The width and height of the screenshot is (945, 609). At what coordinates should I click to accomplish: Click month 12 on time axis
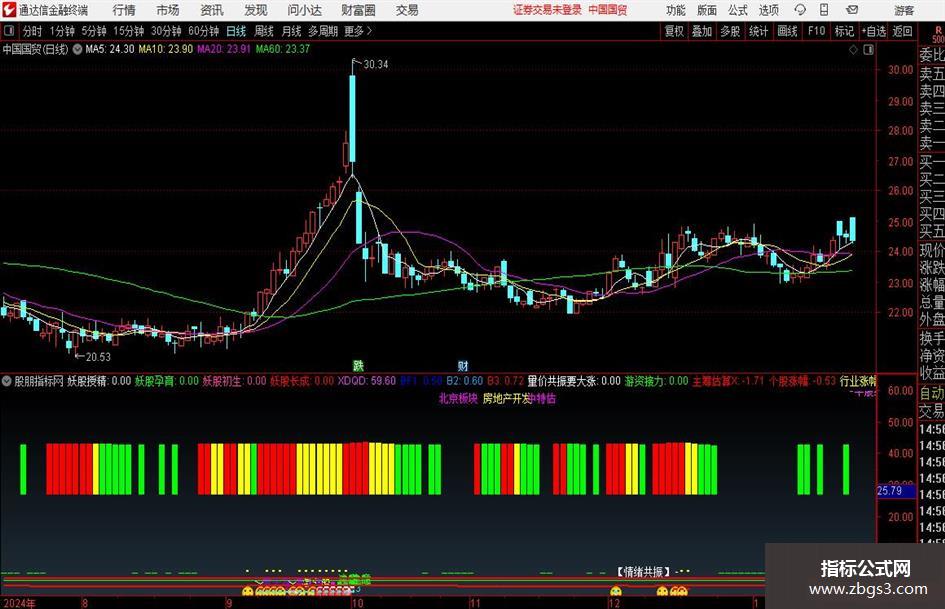pos(614,603)
